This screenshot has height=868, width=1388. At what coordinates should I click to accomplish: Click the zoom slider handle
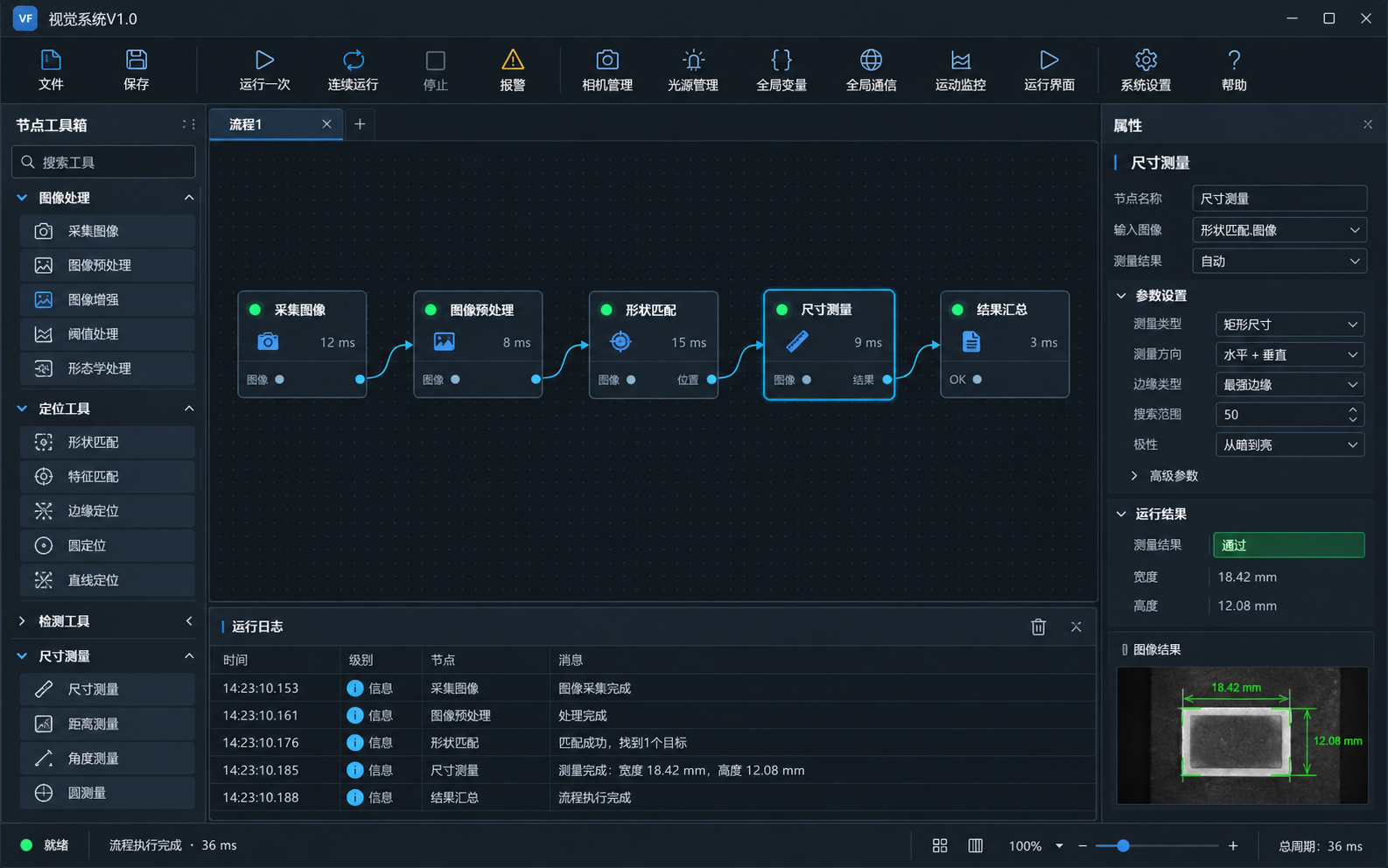[1123, 845]
